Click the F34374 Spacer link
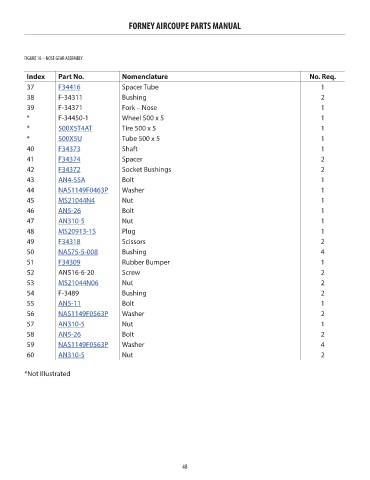The height and width of the screenshot is (480, 370). pyautogui.click(x=69, y=159)
